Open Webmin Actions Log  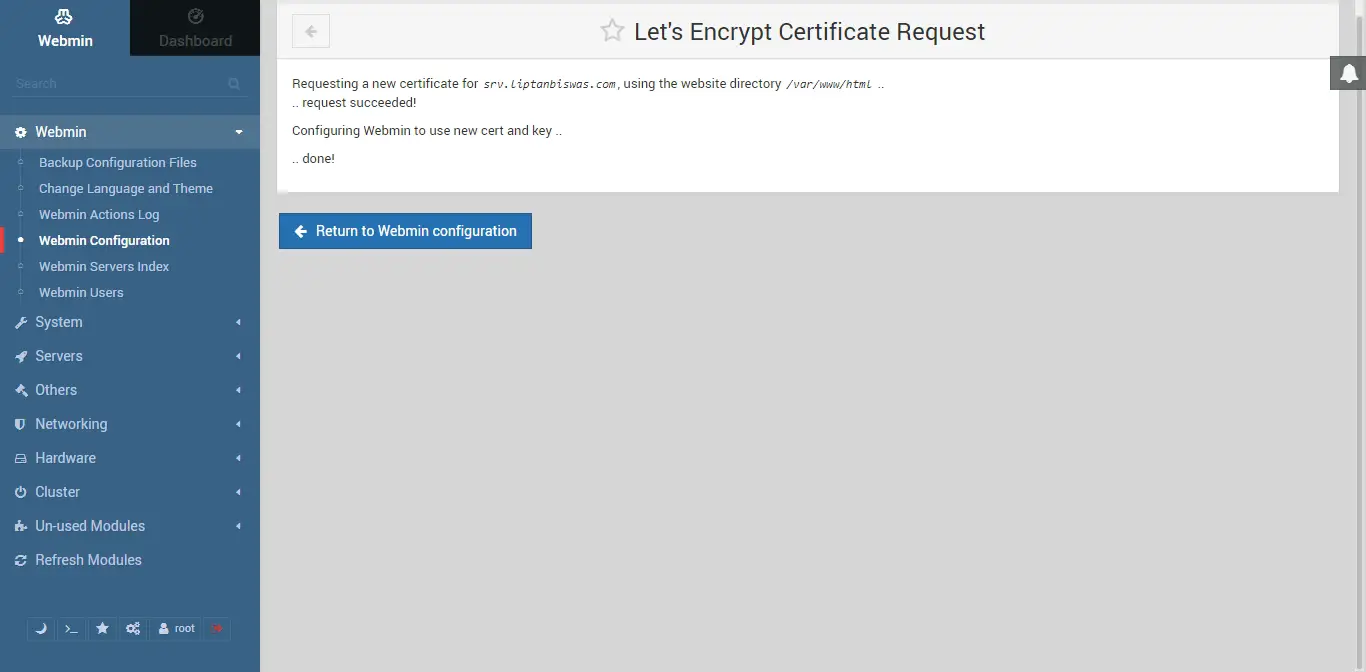99,214
